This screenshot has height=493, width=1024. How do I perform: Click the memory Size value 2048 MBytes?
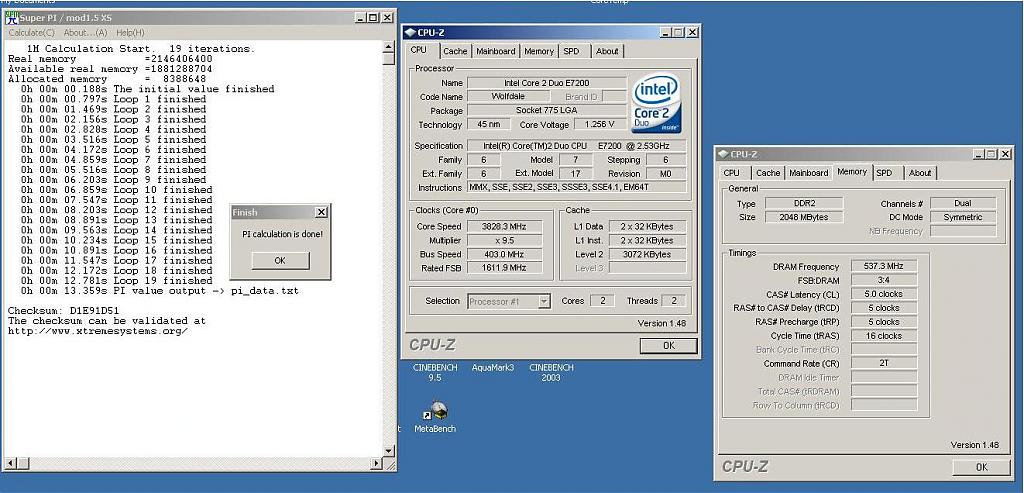point(804,217)
